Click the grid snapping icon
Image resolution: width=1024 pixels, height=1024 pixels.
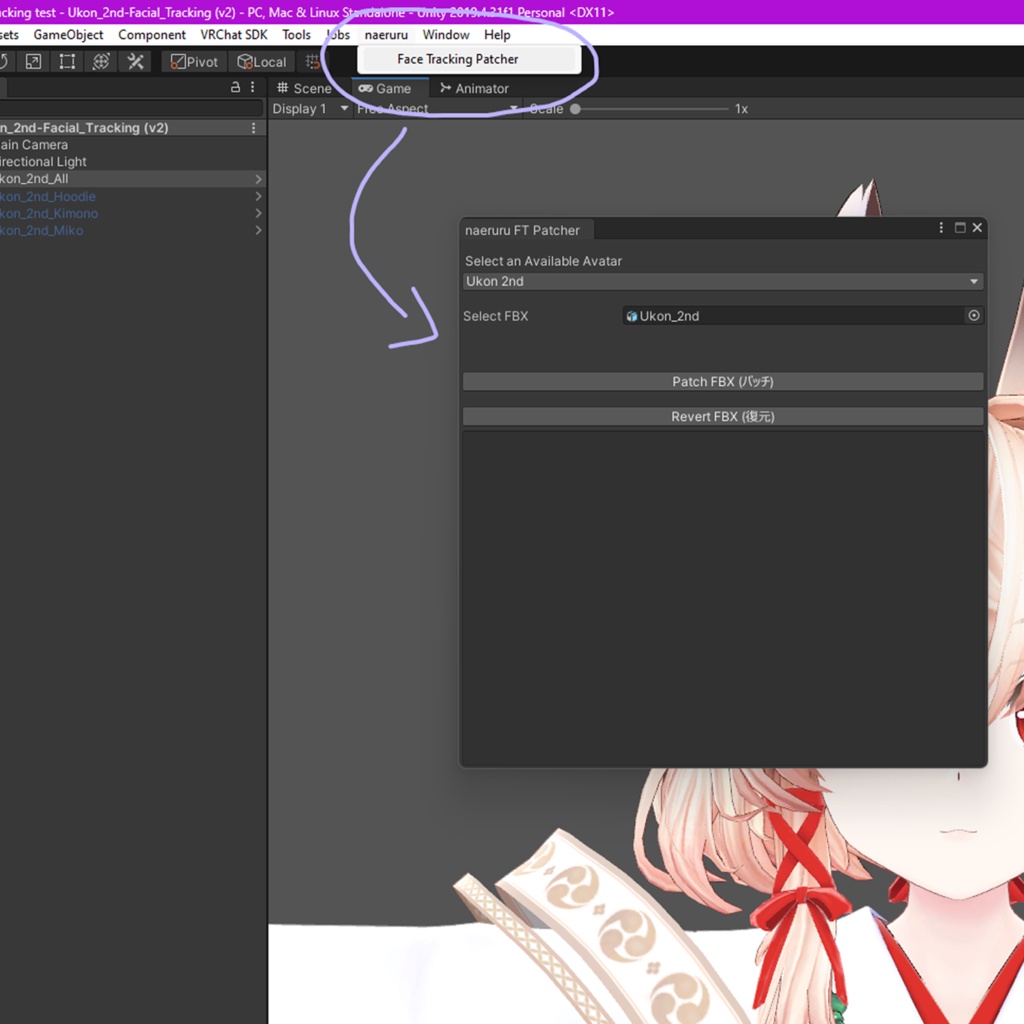pos(311,61)
